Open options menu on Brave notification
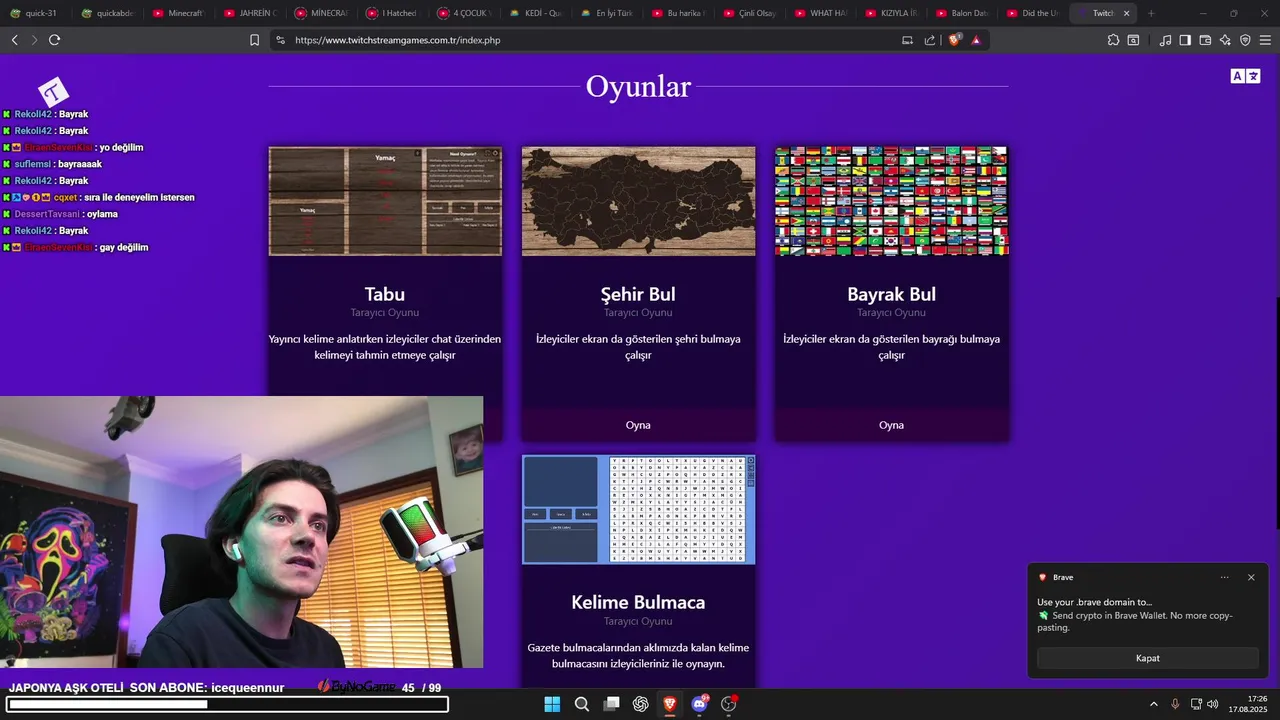The height and width of the screenshot is (720, 1280). [1225, 577]
